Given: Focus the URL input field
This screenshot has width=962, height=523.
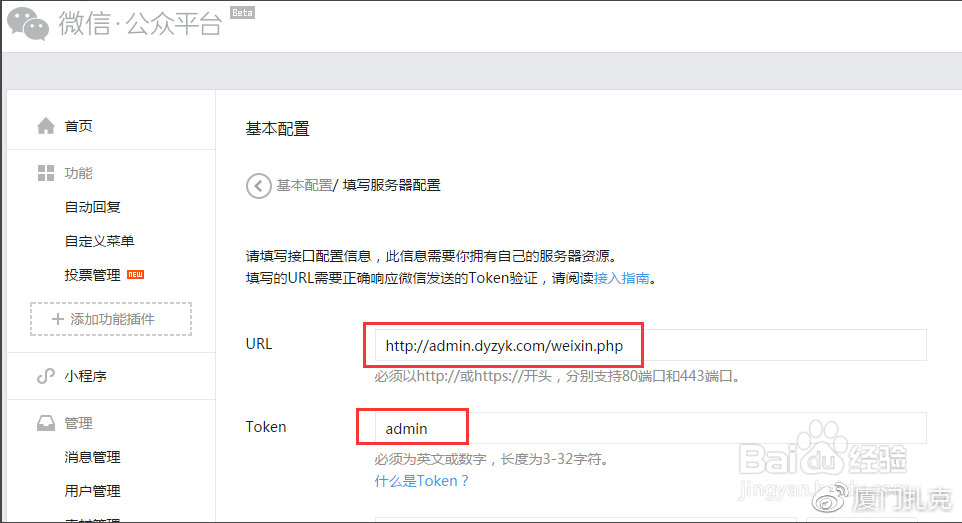Looking at the screenshot, I should (650, 345).
